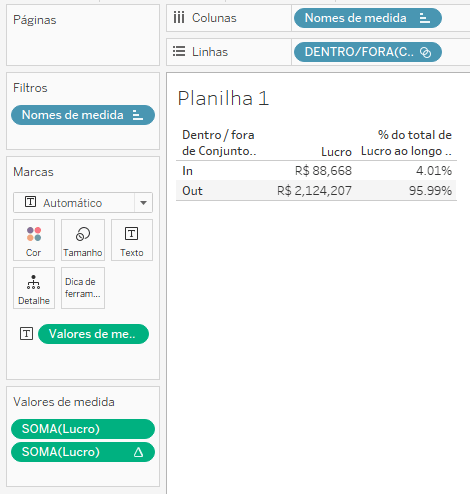Click the Planilha 1 sheet title

tap(223, 98)
